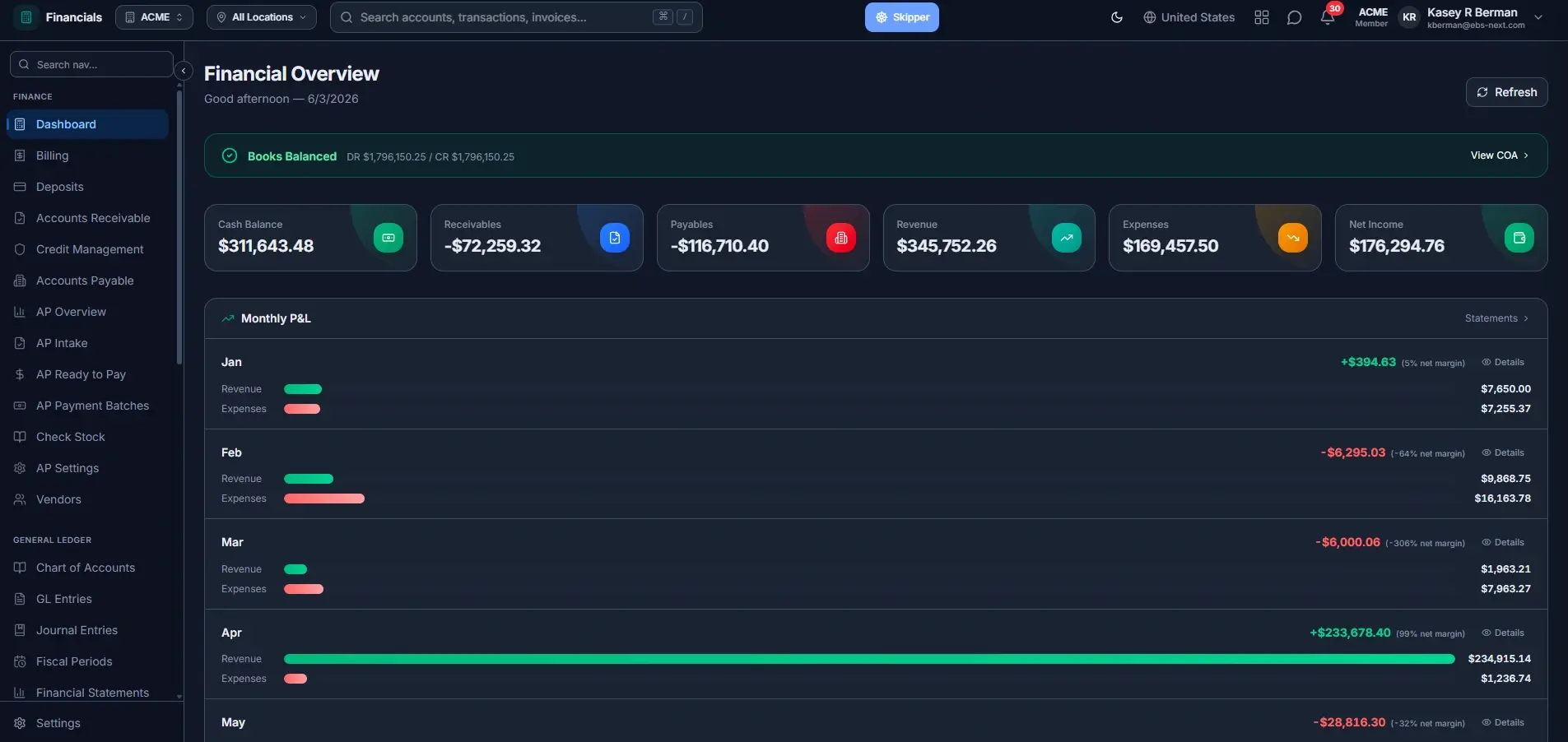Click Apr revenue progress bar
Image resolution: width=1568 pixels, height=742 pixels.
coord(869,659)
